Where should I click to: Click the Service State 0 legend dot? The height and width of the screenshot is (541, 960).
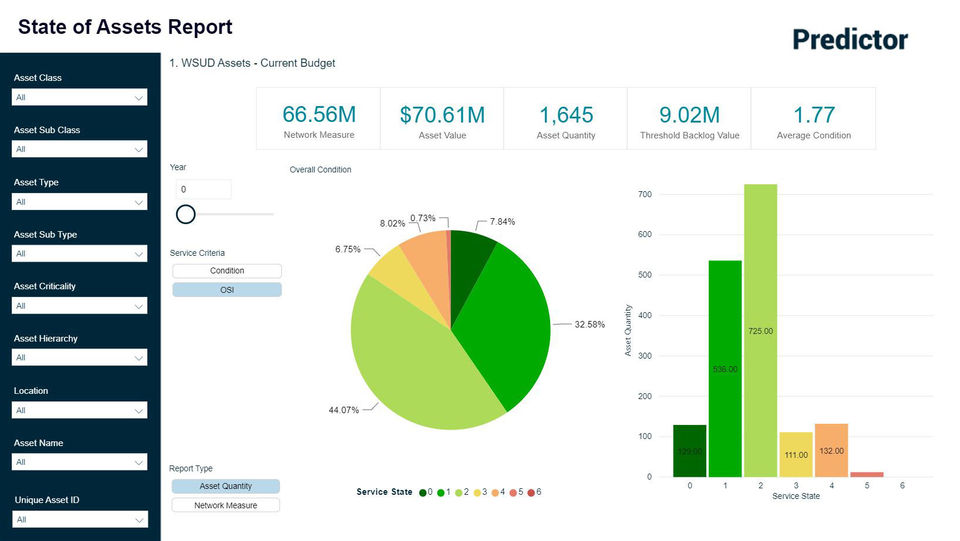(x=424, y=492)
